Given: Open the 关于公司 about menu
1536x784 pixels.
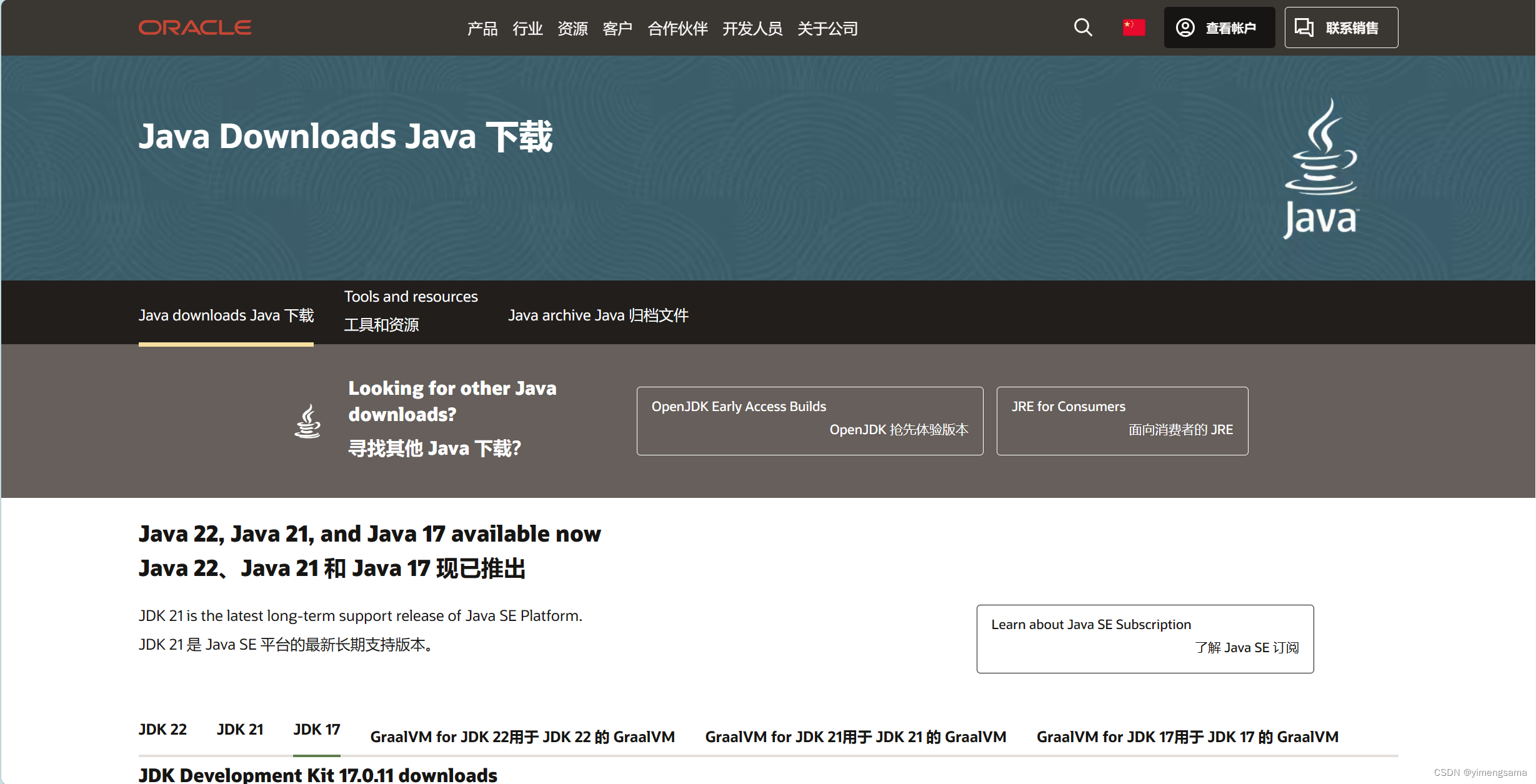Looking at the screenshot, I should [x=827, y=29].
